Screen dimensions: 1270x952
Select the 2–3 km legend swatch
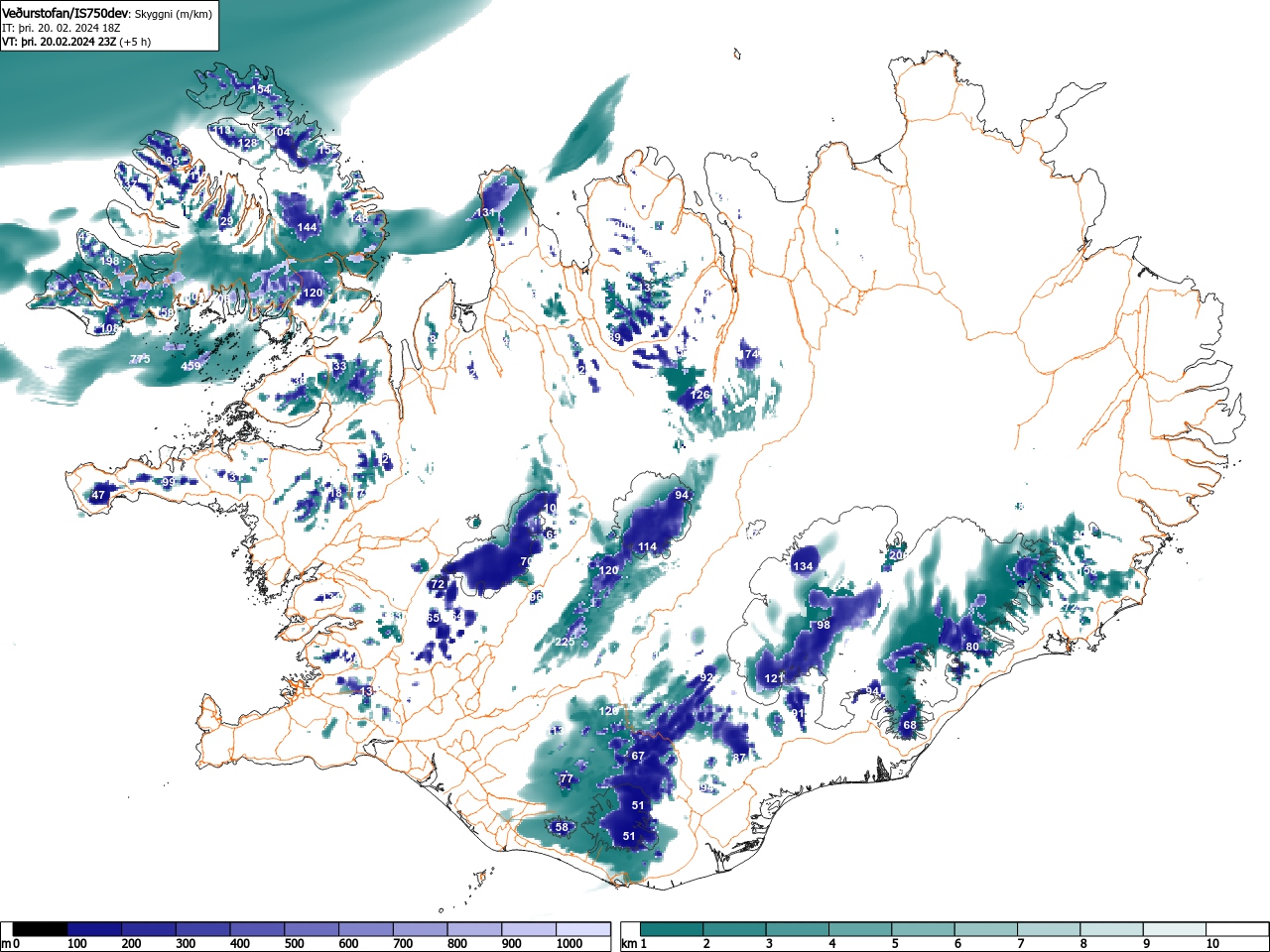click(736, 929)
